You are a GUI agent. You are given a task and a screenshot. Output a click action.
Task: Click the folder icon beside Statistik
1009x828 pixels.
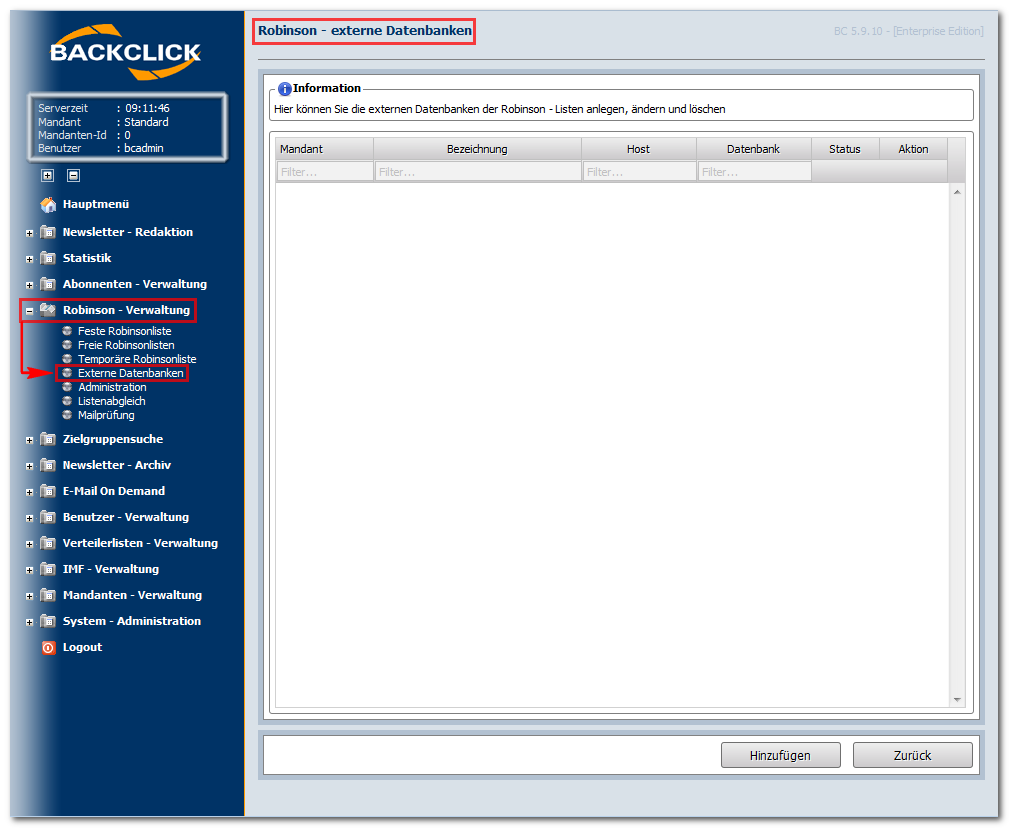click(x=48, y=258)
